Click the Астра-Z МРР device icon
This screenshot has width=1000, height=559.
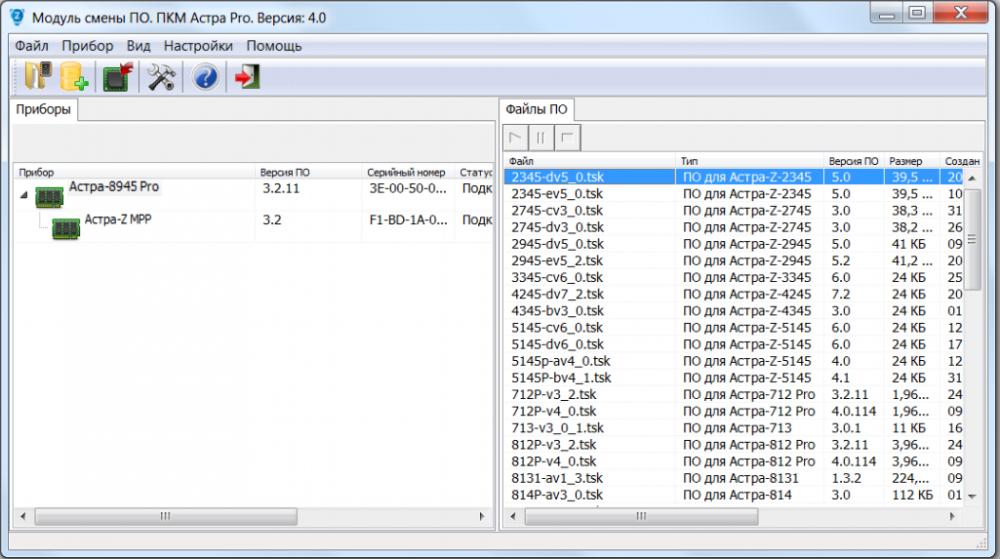coord(66,228)
